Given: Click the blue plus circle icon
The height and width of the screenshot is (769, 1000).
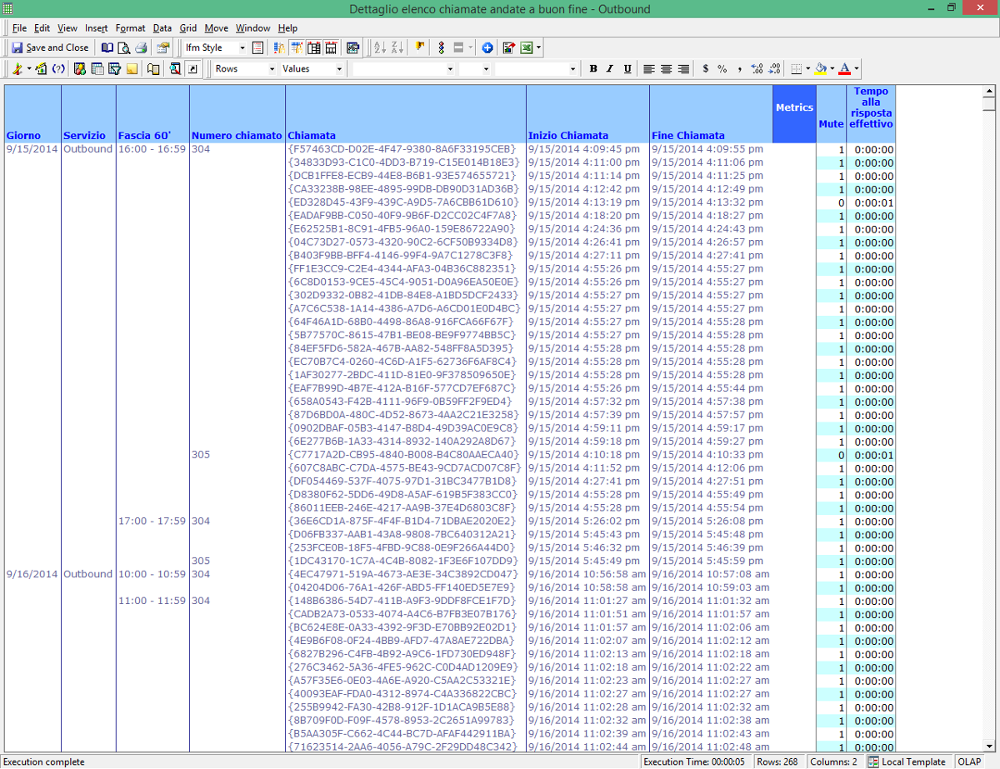Looking at the screenshot, I should coord(487,48).
